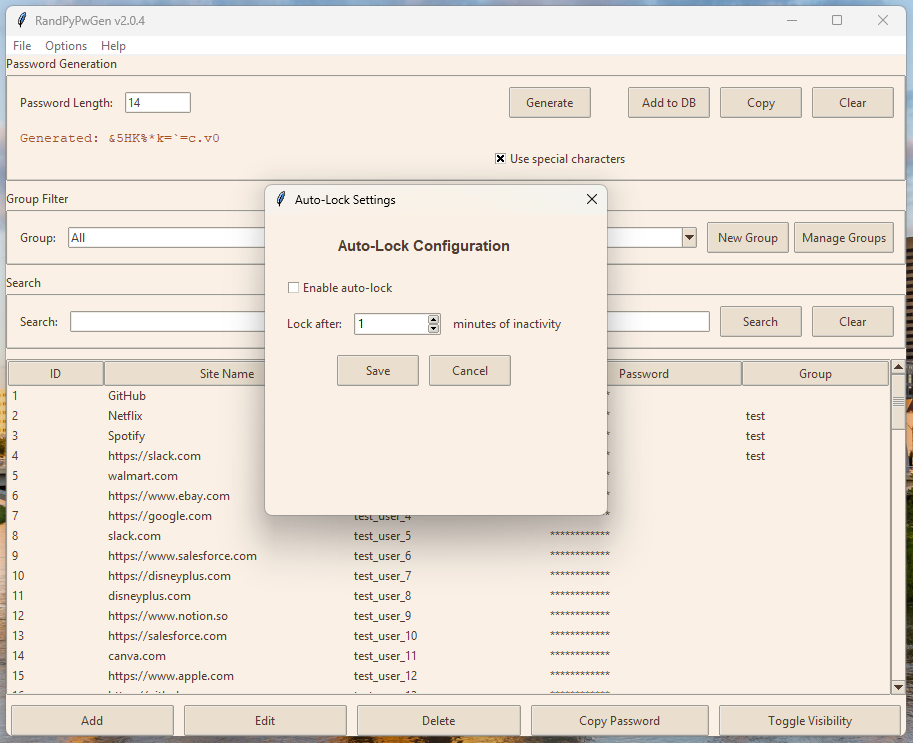Screen dimensions: 913x743
Task: Click username test_user_10
Action: click(x=385, y=636)
